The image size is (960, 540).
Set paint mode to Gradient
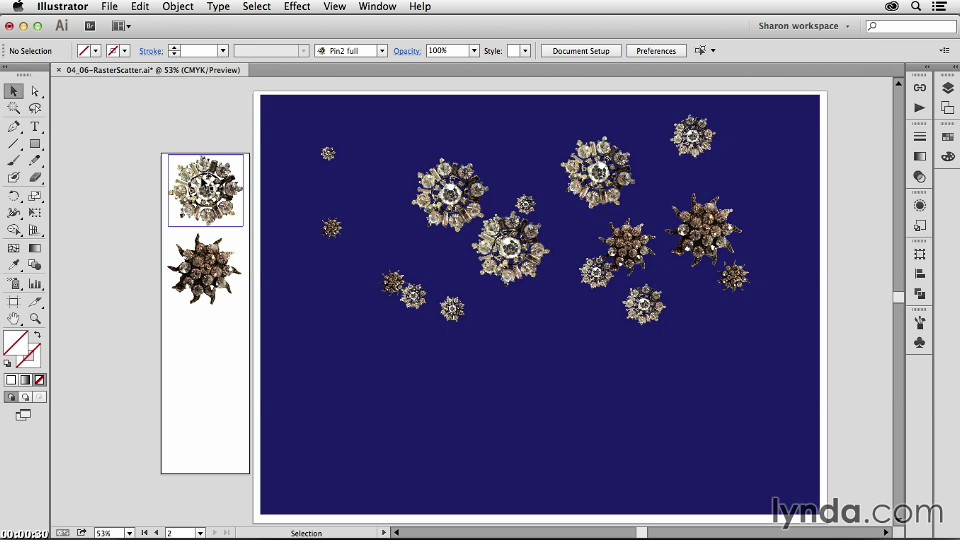25,380
